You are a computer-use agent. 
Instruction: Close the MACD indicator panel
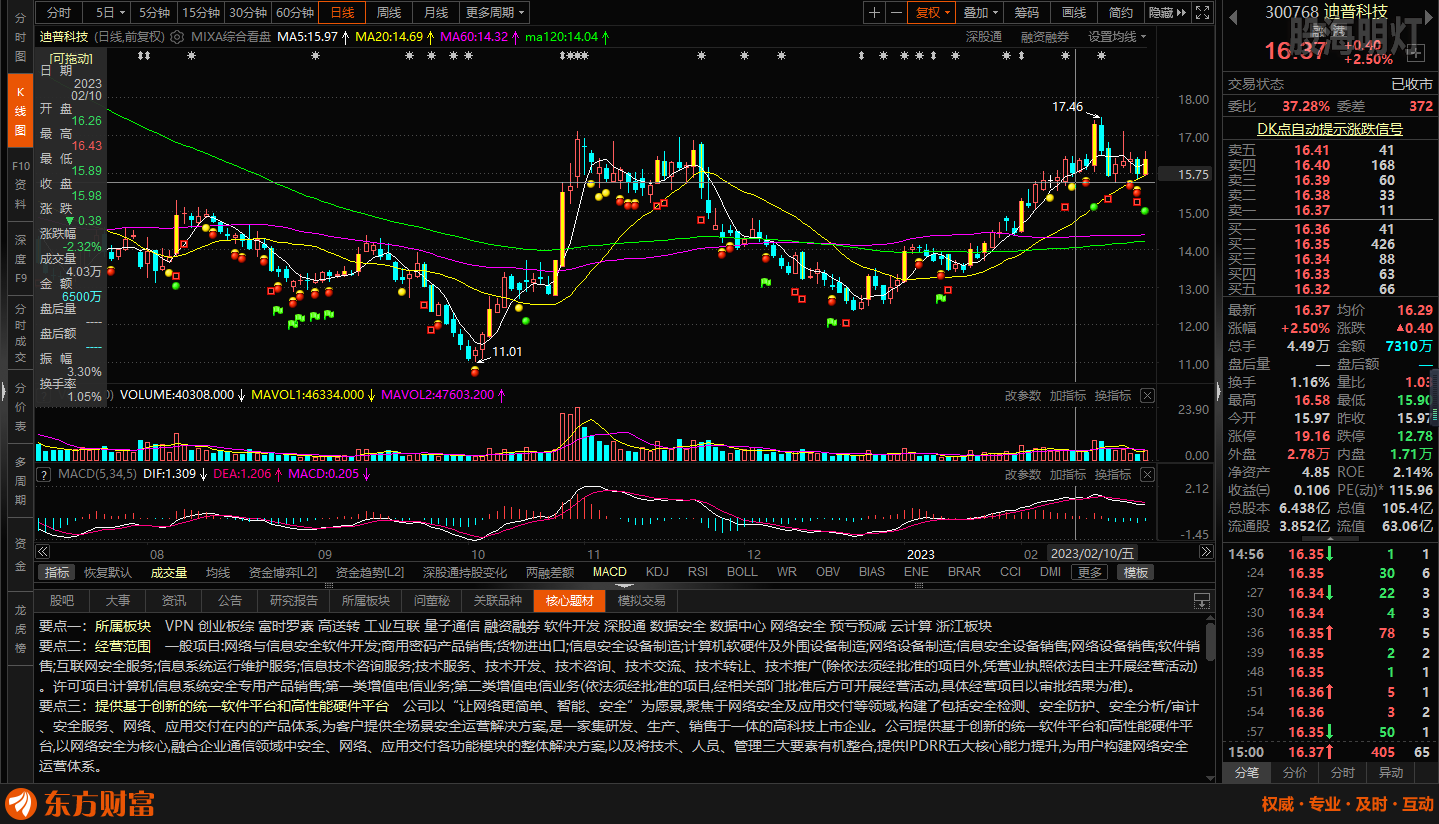1147,474
